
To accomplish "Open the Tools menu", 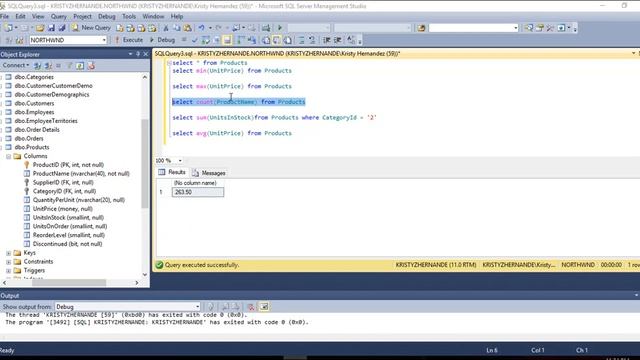I will pyautogui.click(x=129, y=16).
